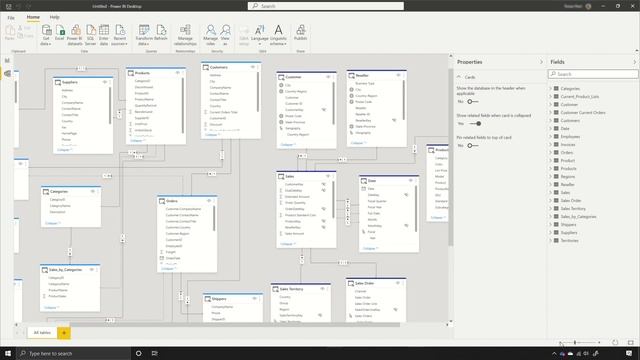Open Manage roles
Screen dimensions: 640x360
211,35
